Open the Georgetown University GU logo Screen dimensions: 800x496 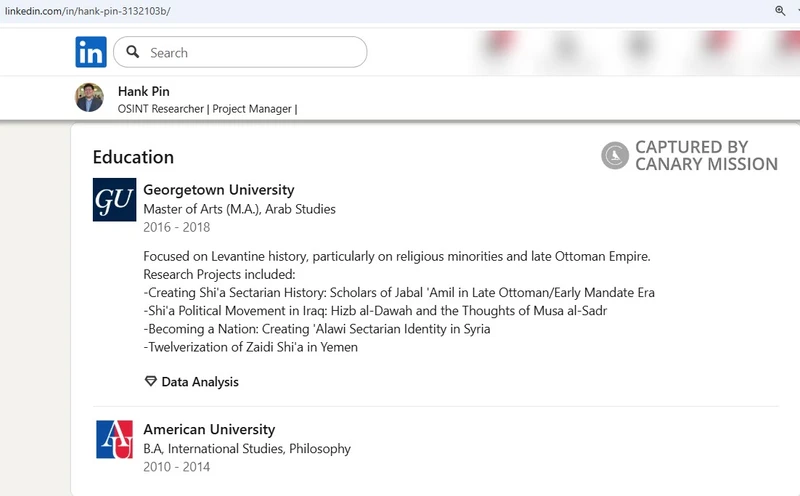114,200
